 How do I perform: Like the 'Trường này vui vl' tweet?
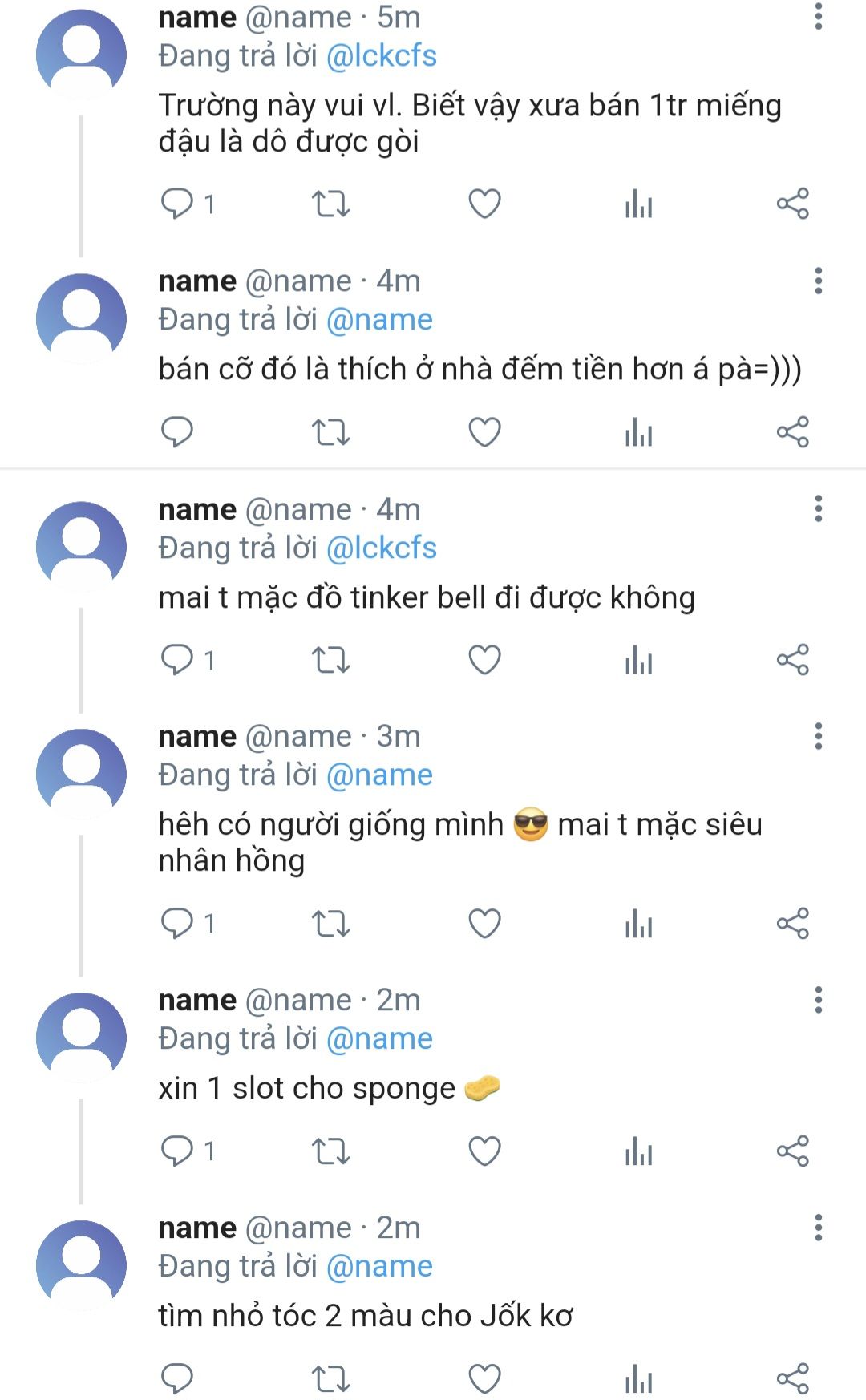click(x=484, y=204)
